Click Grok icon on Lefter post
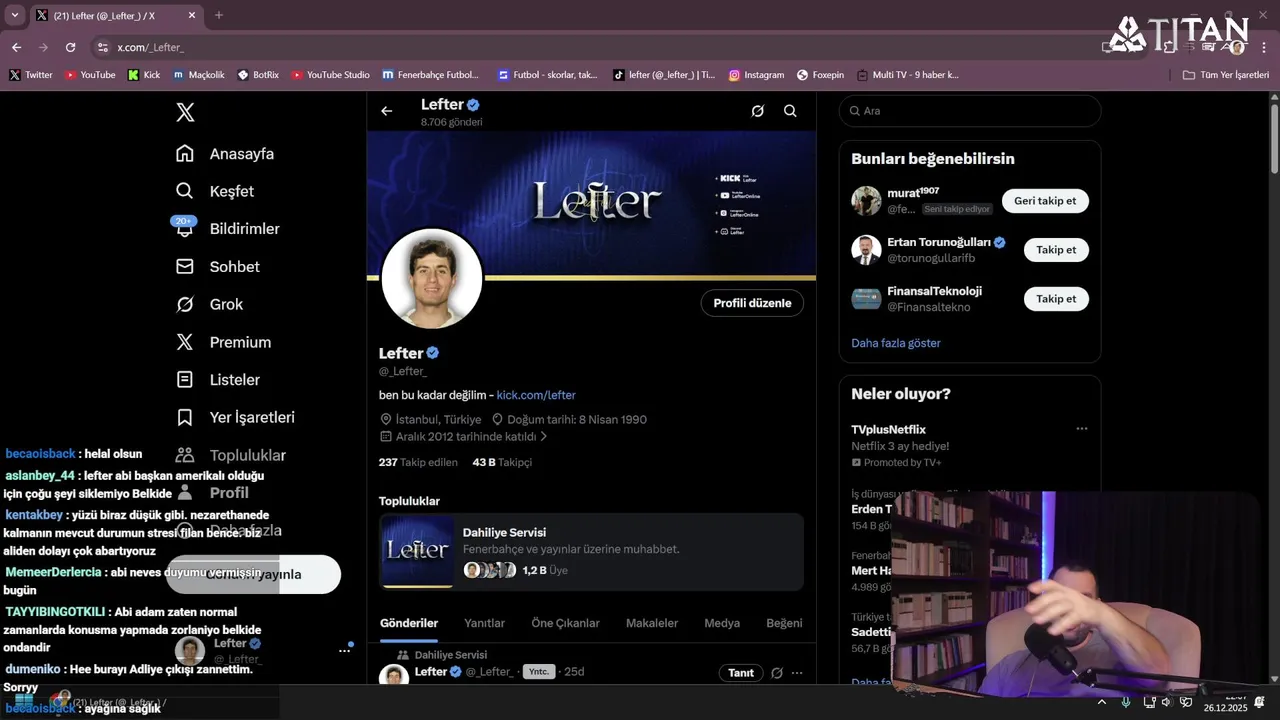1280x720 pixels. pos(776,673)
